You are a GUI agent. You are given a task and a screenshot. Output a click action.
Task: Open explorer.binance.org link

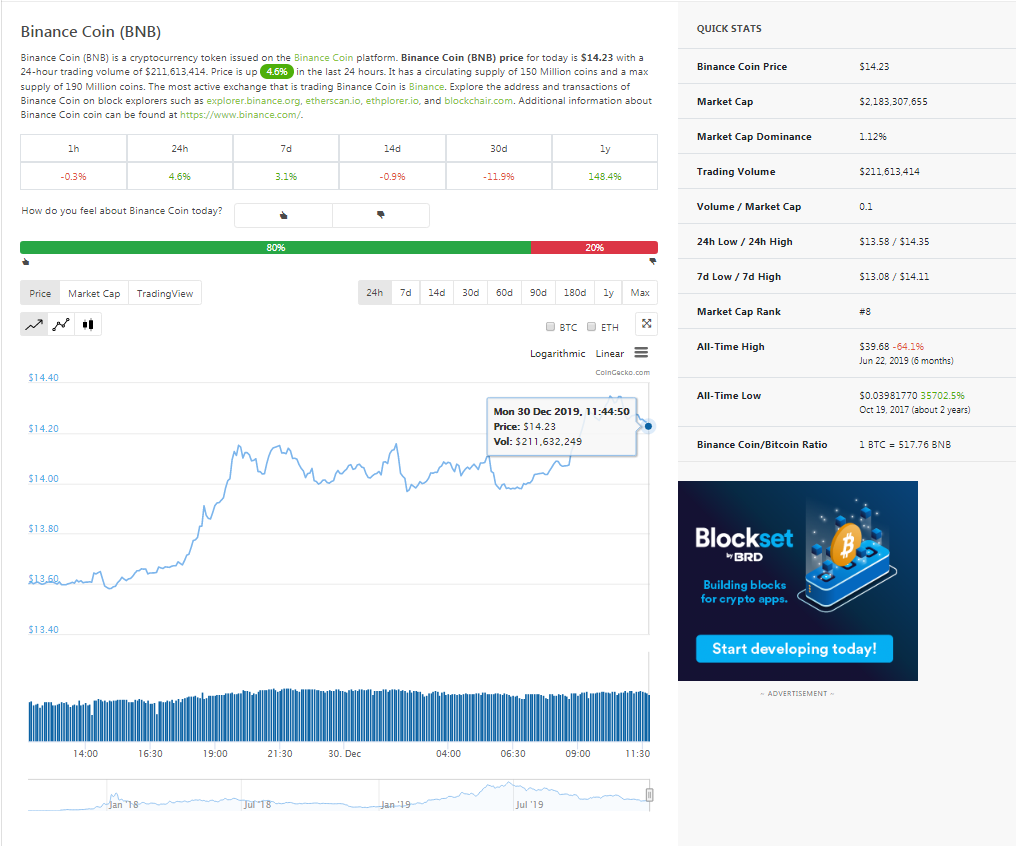[253, 100]
